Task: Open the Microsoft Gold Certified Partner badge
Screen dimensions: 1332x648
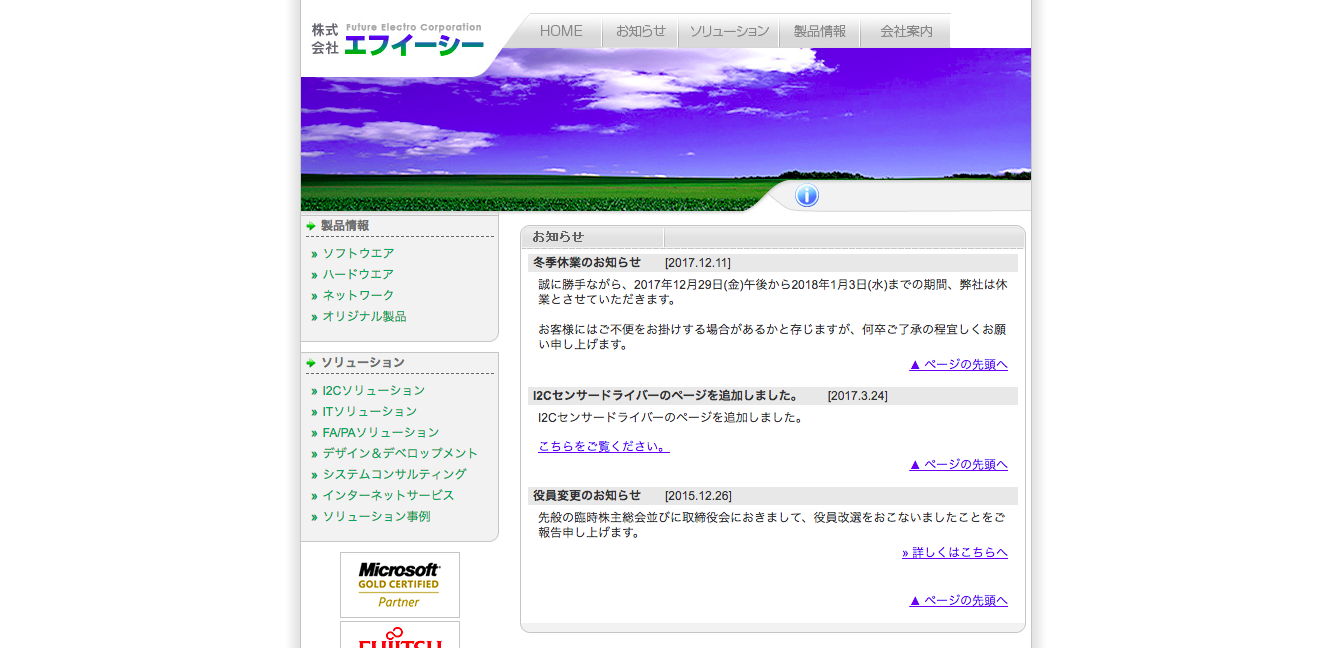Action: click(x=400, y=585)
